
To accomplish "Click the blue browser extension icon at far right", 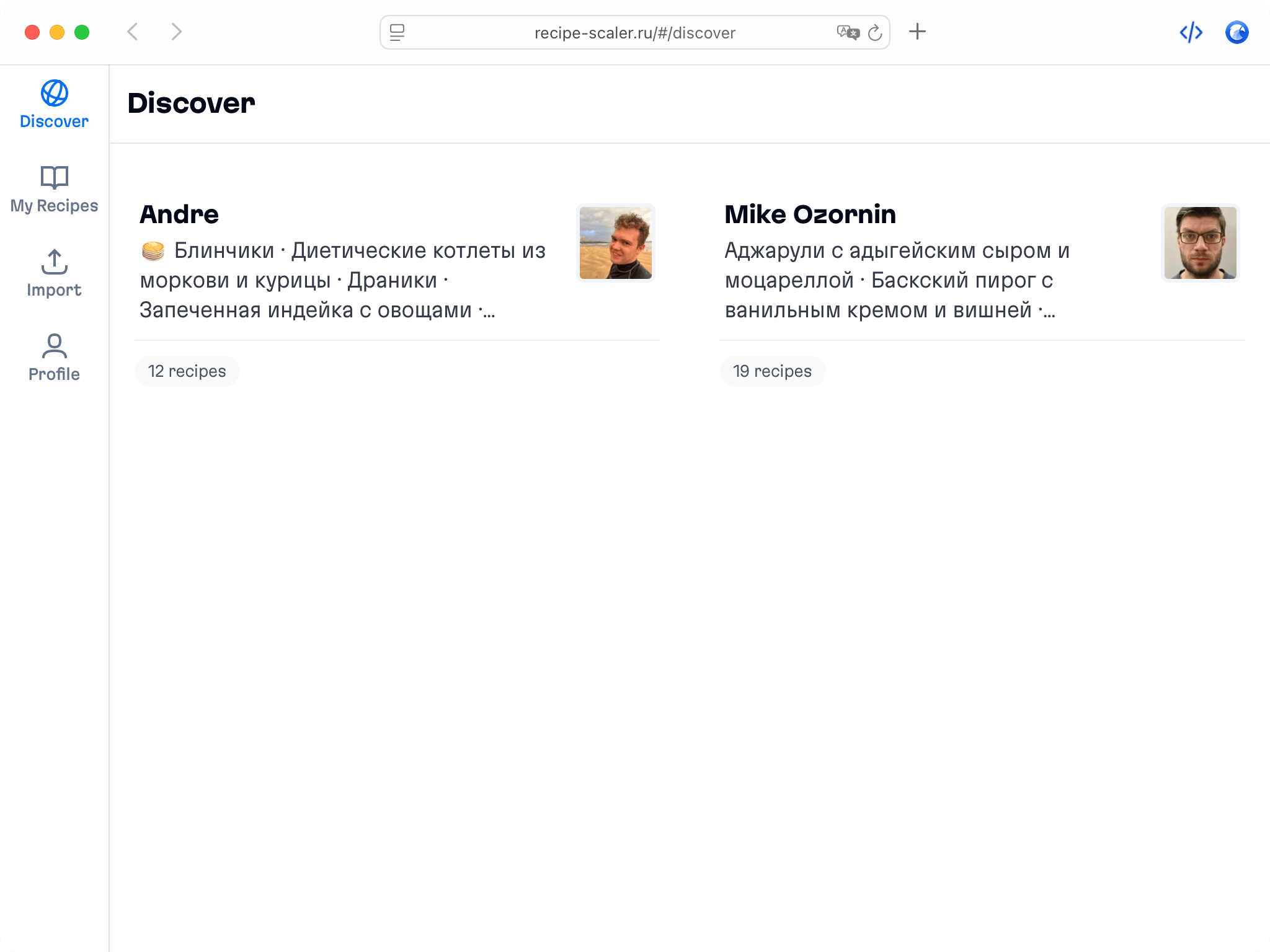I will tap(1237, 32).
